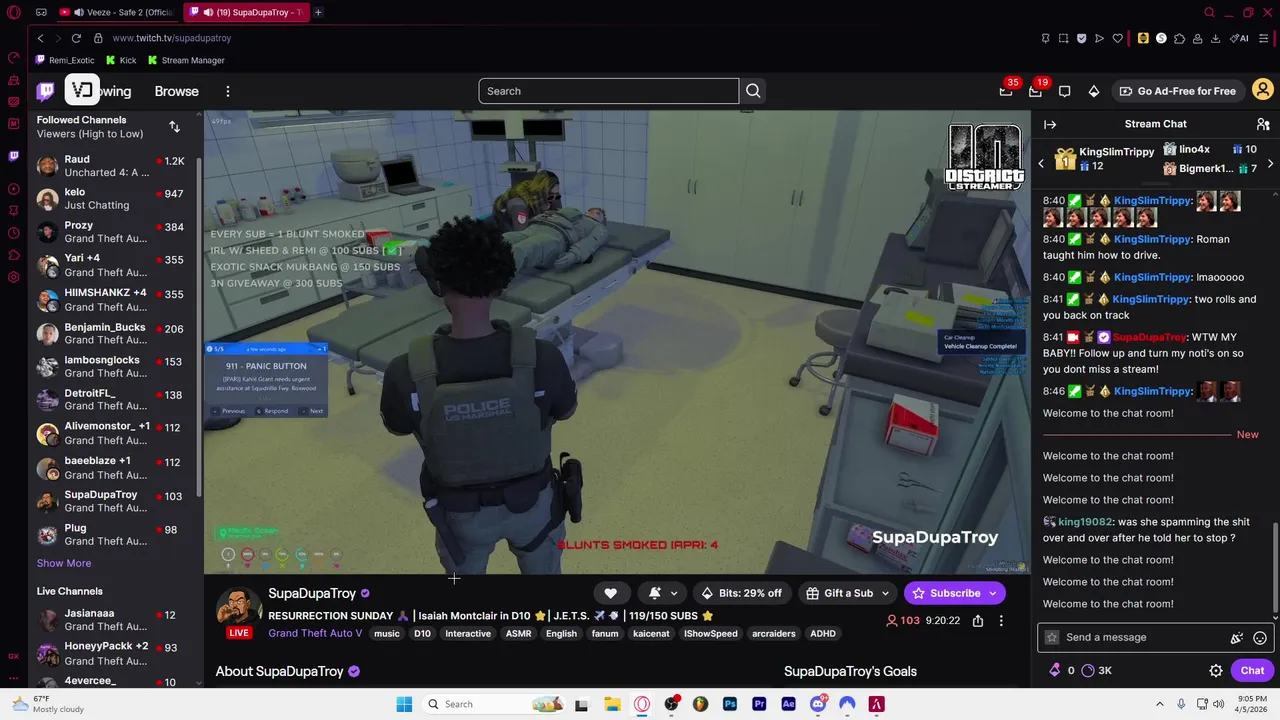This screenshot has height=720, width=1280.
Task: Open Premiere Pro from the taskbar
Action: pos(759,704)
